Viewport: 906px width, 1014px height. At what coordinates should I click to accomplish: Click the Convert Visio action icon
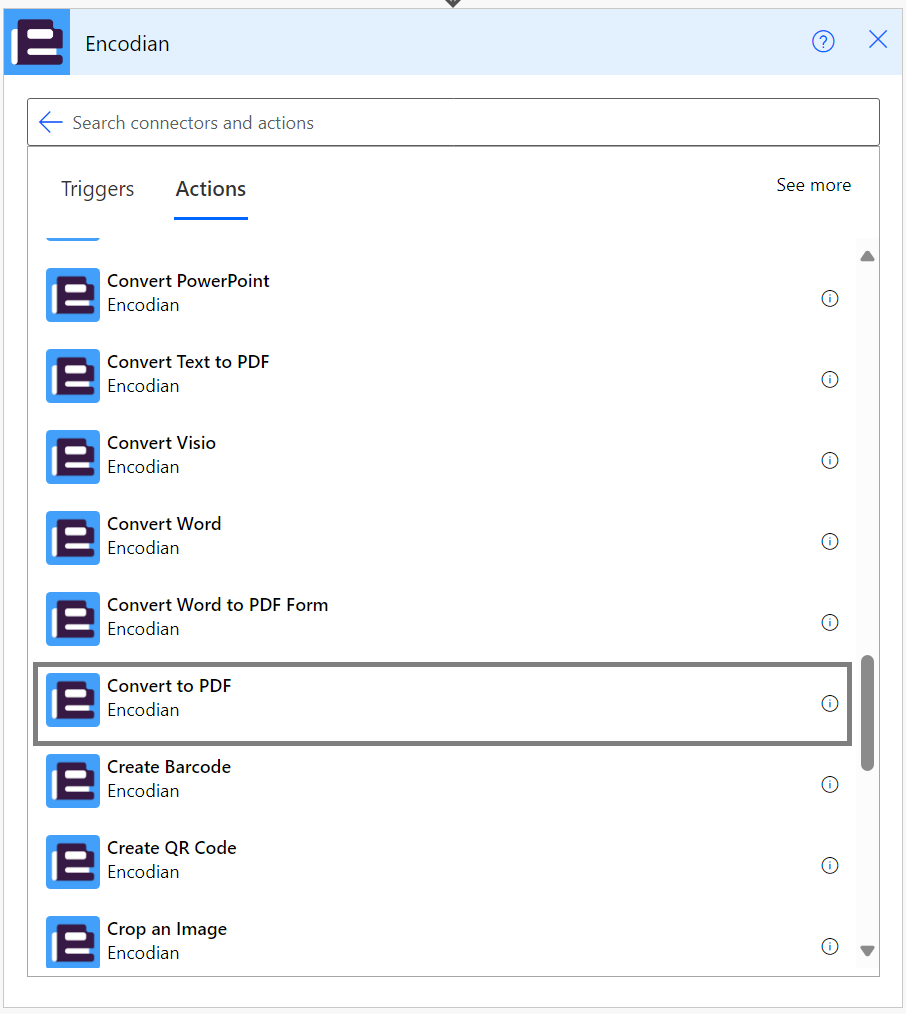coord(73,457)
